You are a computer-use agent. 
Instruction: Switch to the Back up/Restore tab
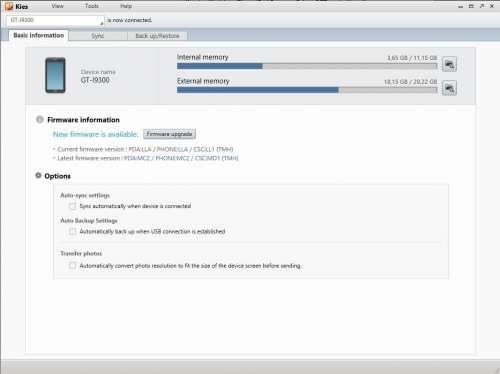click(157, 36)
